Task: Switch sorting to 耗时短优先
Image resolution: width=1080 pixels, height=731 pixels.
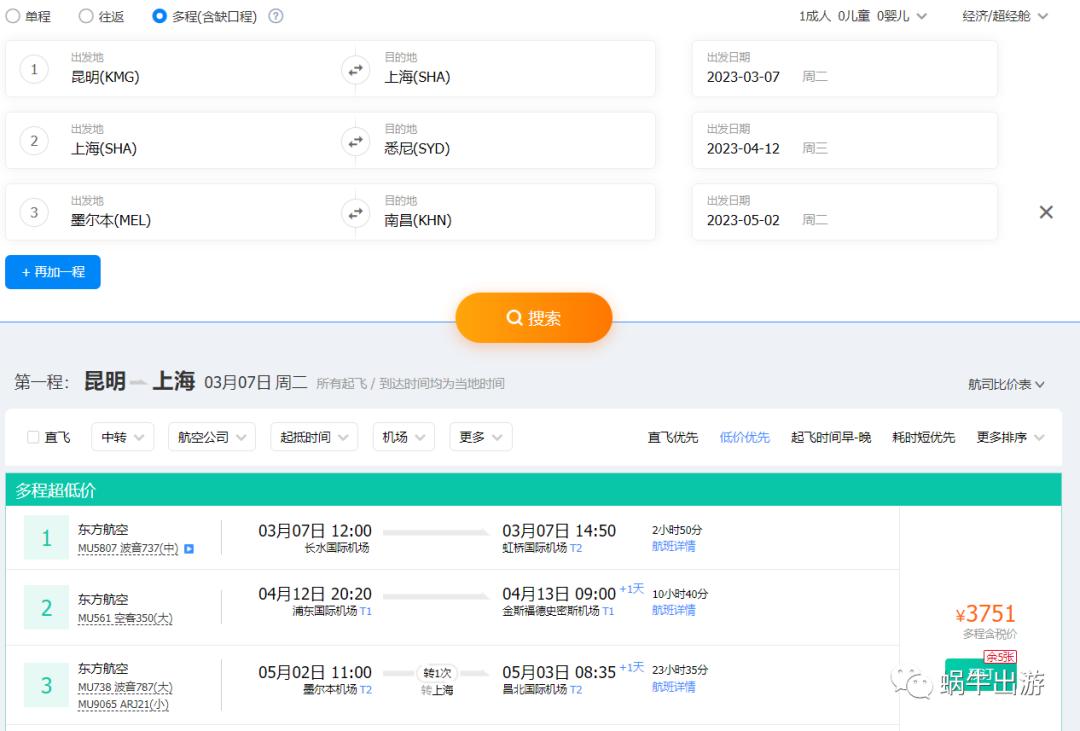Action: coord(922,436)
